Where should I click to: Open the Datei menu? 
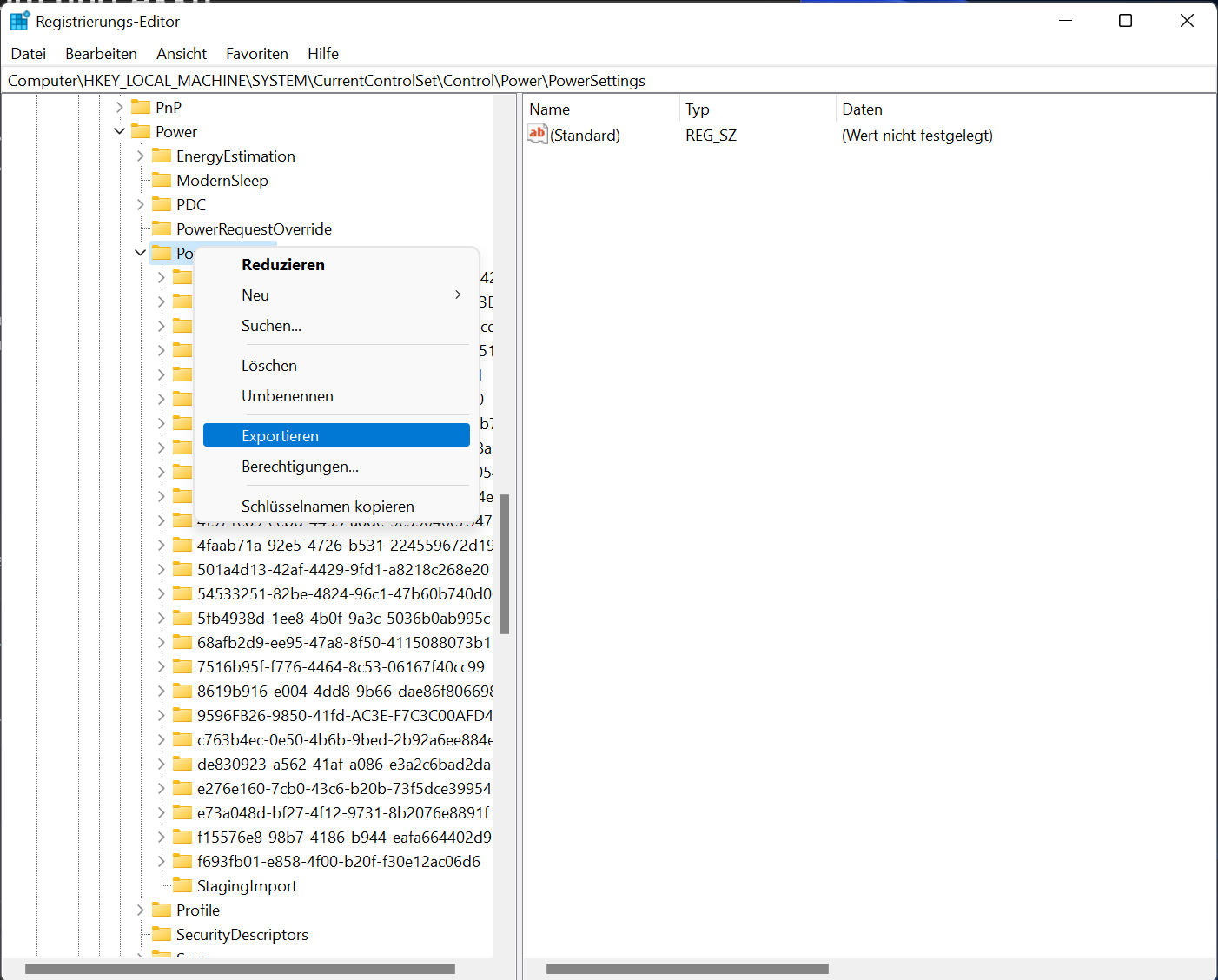tap(29, 54)
